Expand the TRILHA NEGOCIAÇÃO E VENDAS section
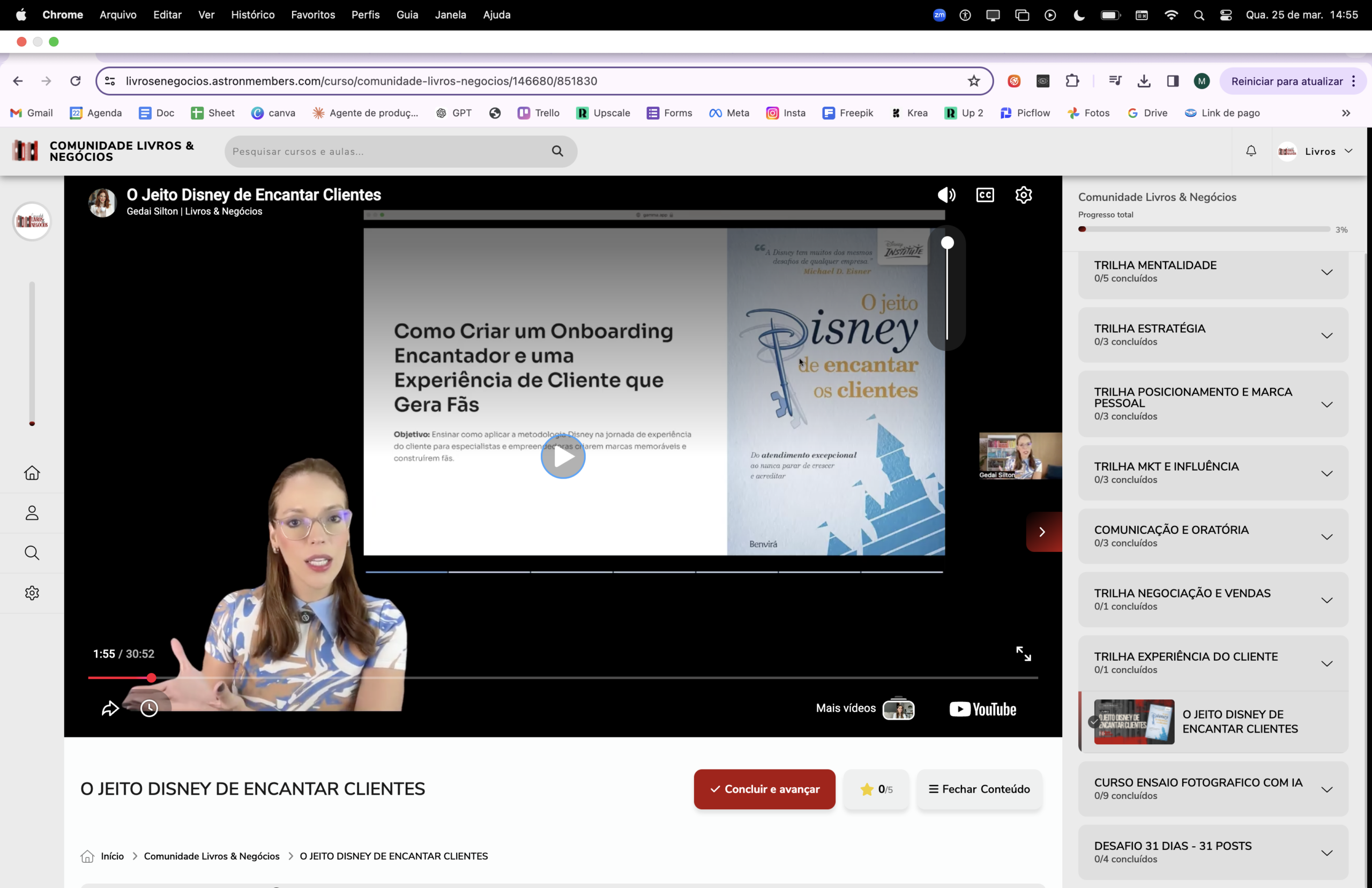 point(1213,600)
